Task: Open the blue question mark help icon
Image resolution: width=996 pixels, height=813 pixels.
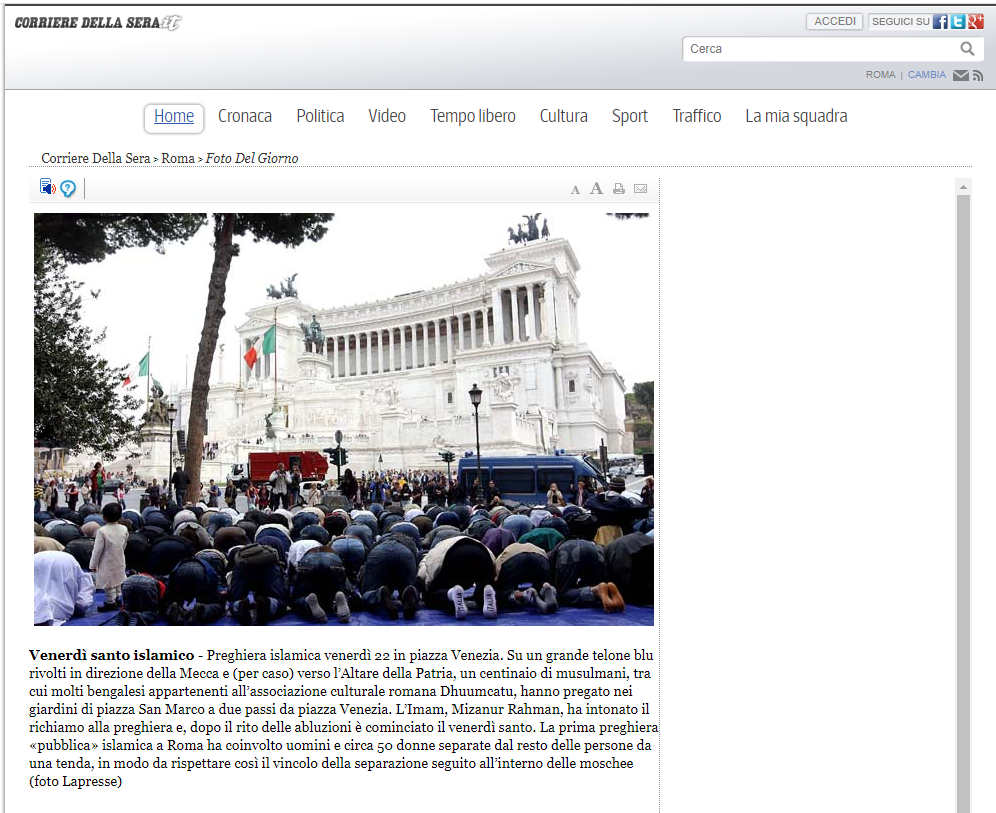Action: [x=68, y=188]
